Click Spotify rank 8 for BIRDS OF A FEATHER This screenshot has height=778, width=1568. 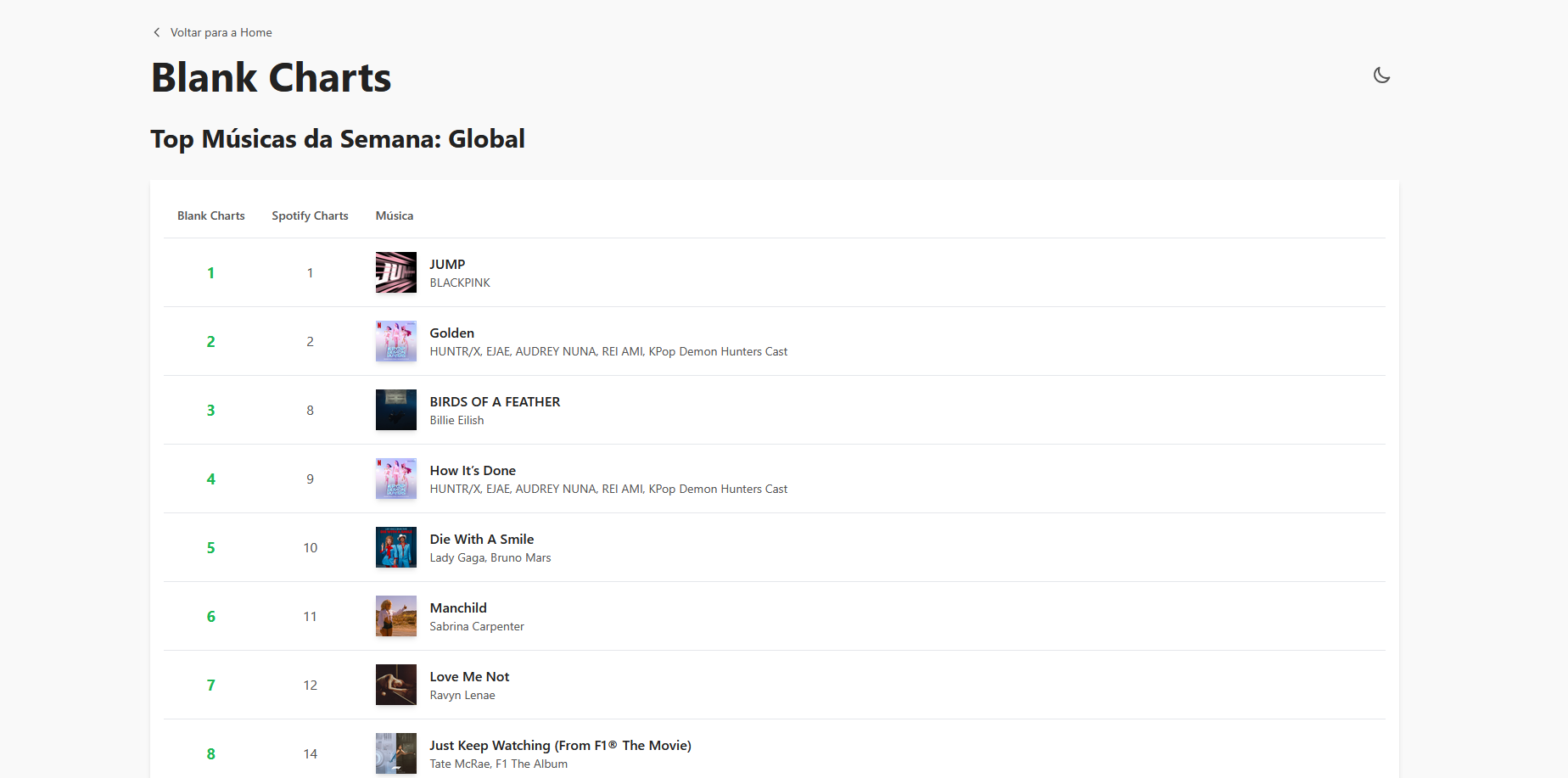pyautogui.click(x=311, y=411)
